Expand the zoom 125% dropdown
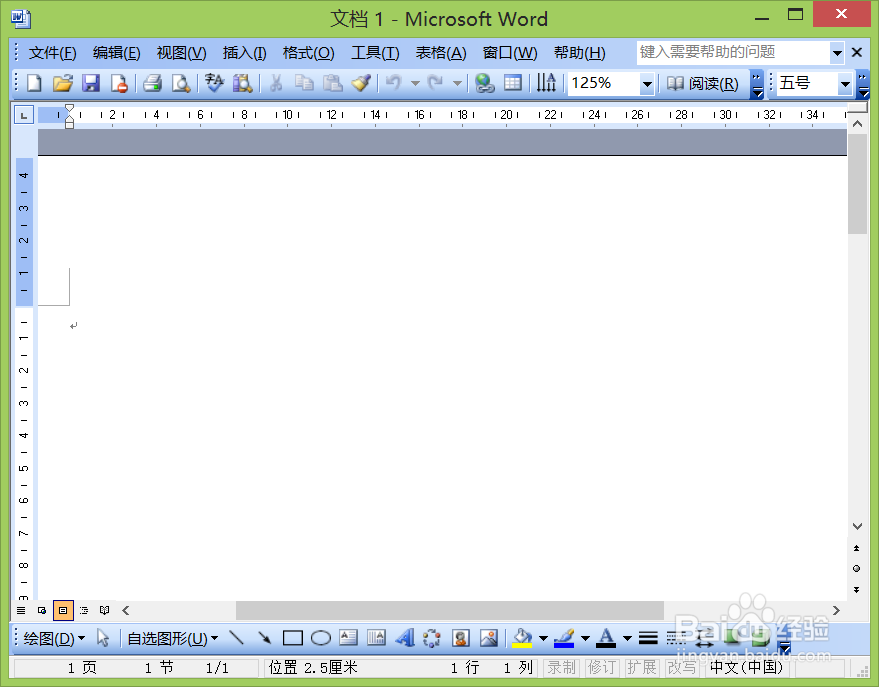This screenshot has height=687, width=879. pos(647,84)
